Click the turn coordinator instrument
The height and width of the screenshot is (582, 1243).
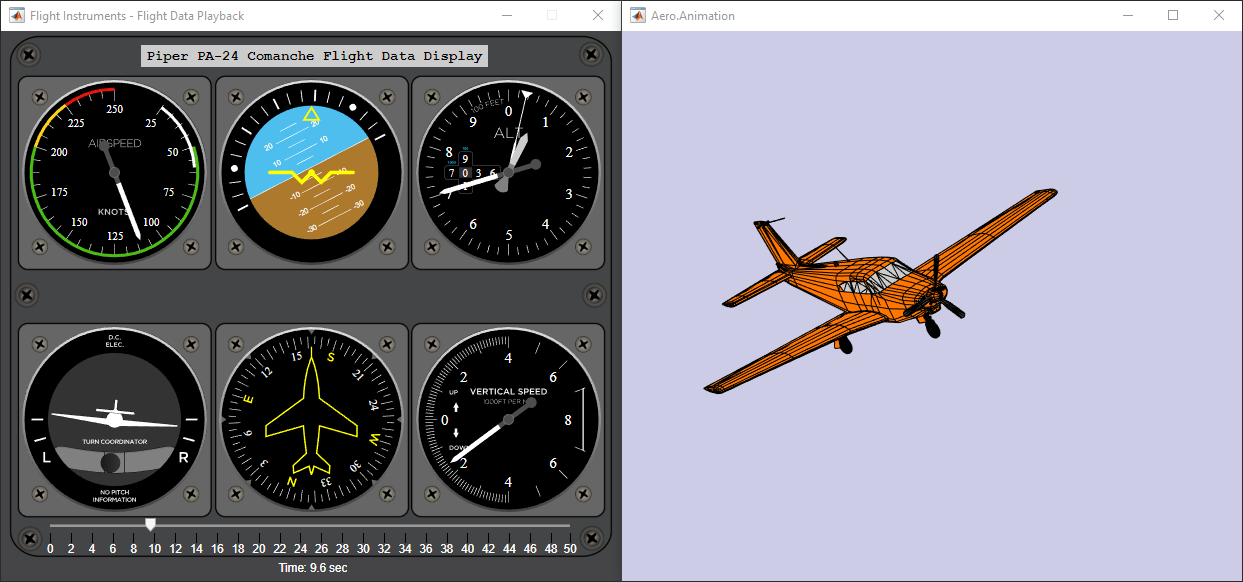(x=115, y=419)
